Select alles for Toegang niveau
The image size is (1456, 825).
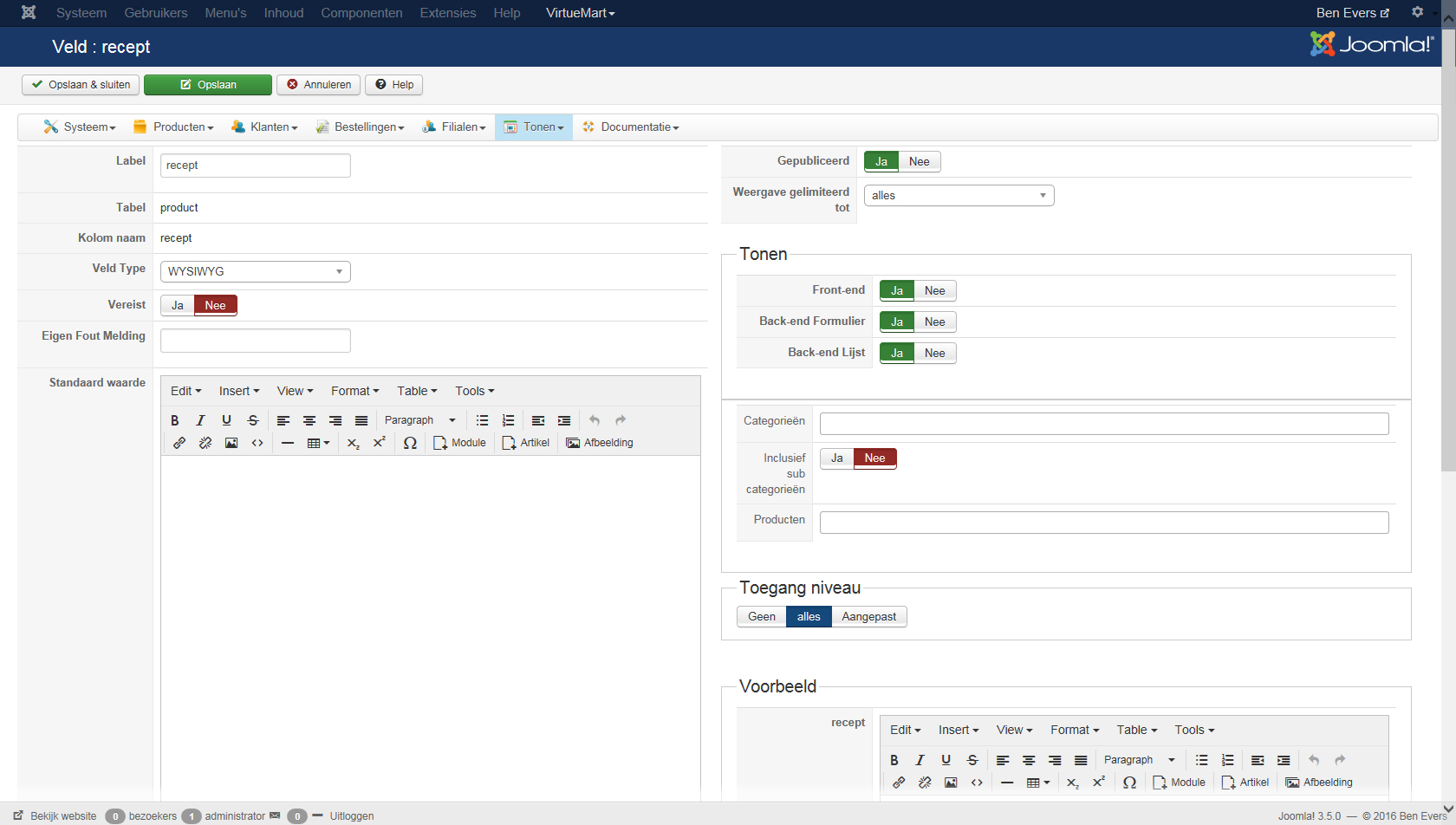[809, 616]
